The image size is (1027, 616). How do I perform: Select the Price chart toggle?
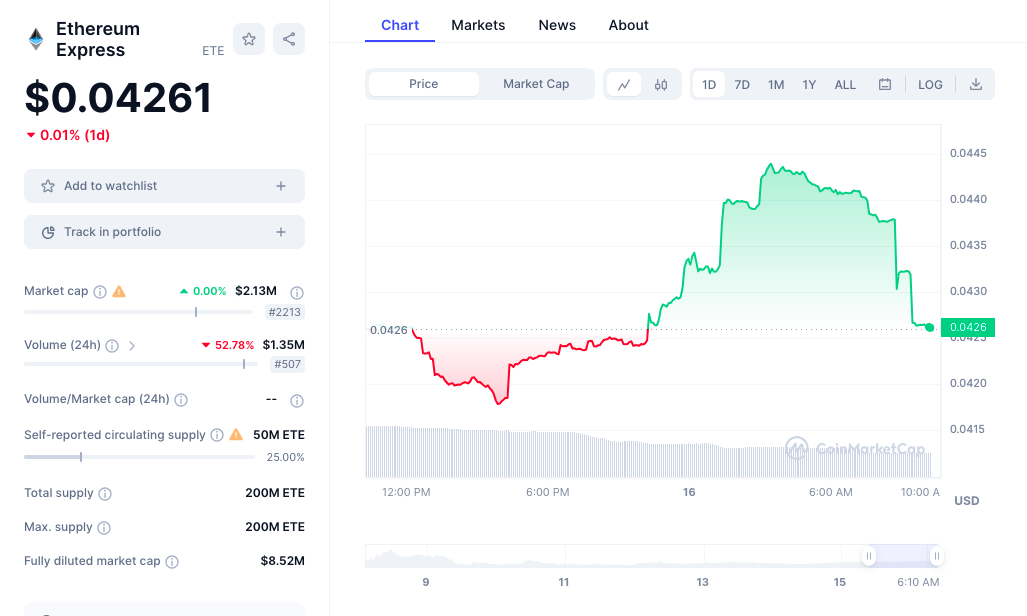tap(424, 84)
